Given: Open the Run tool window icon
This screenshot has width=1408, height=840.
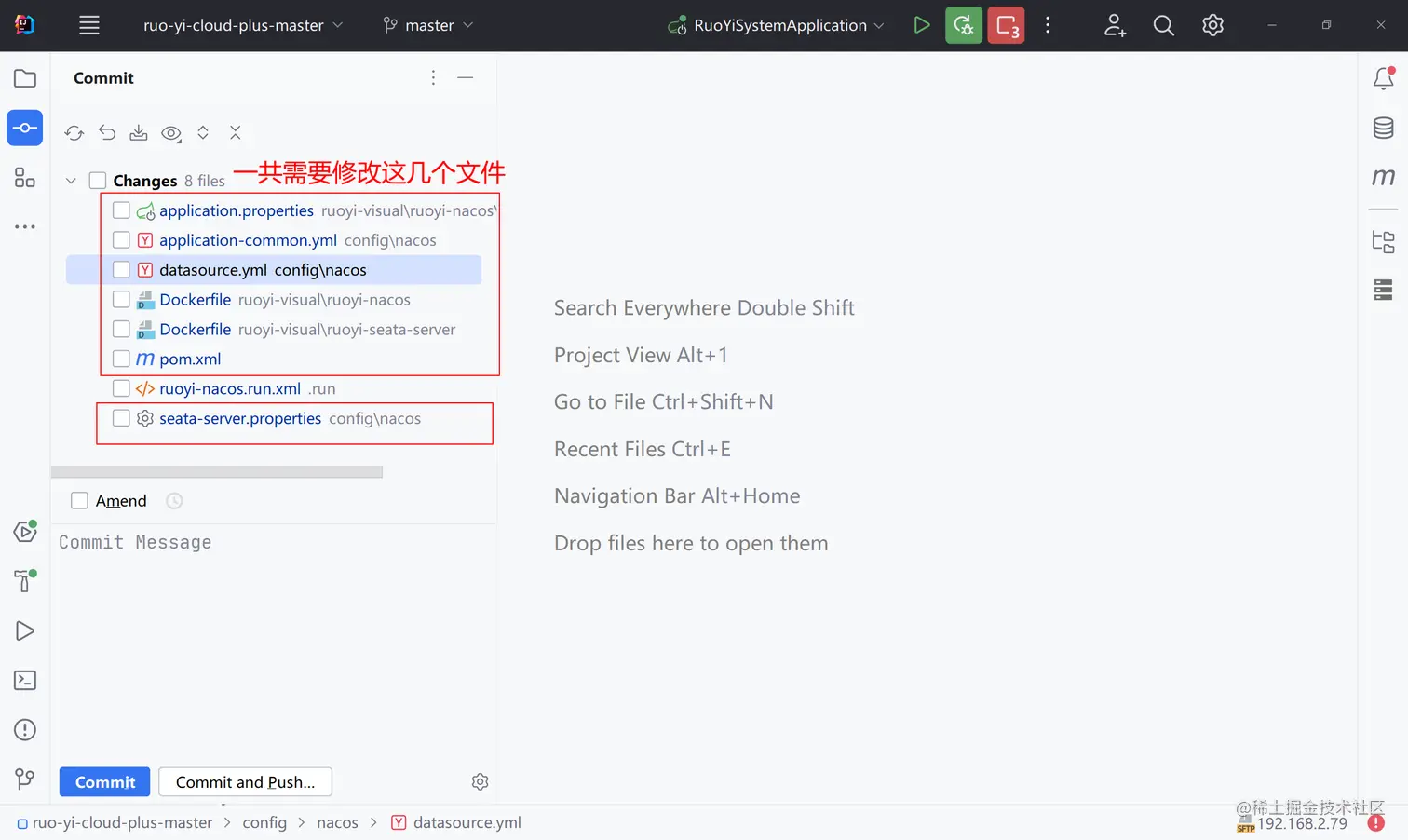Looking at the screenshot, I should (25, 631).
